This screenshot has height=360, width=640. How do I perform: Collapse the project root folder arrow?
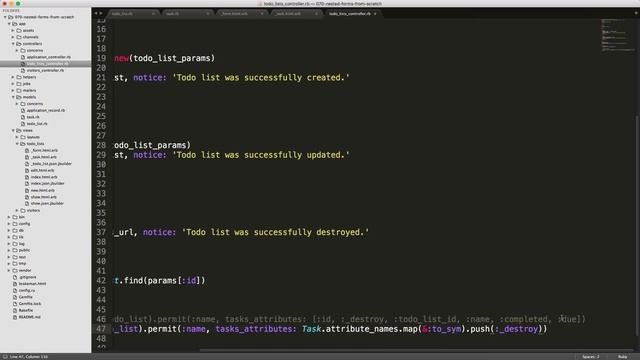(5, 17)
